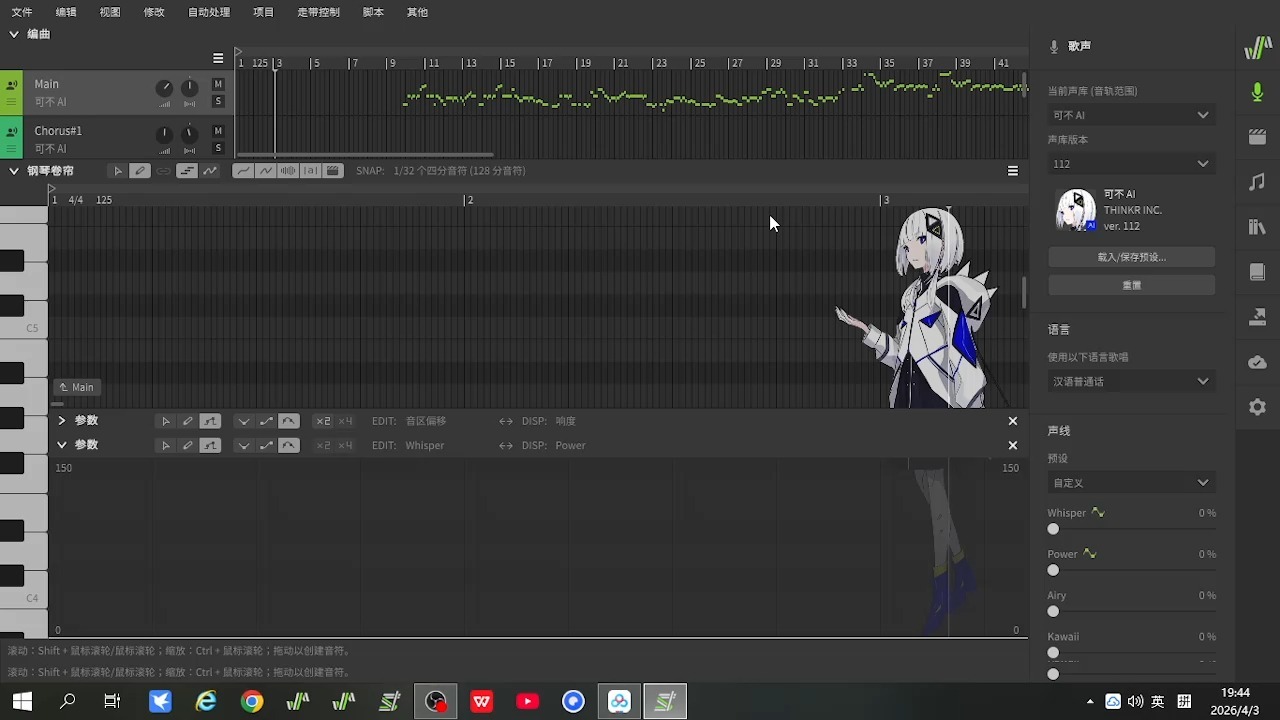Open the 文件 menu
The height and width of the screenshot is (720, 1280).
point(22,12)
